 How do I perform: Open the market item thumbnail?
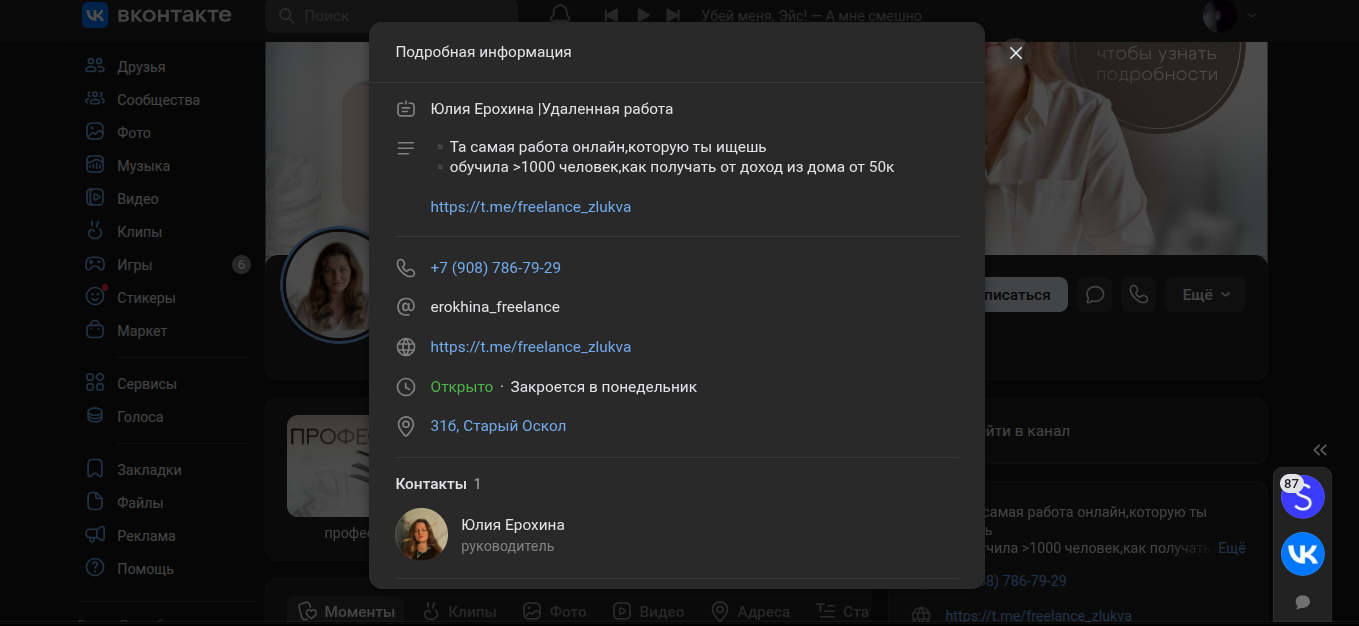pyautogui.click(x=328, y=466)
